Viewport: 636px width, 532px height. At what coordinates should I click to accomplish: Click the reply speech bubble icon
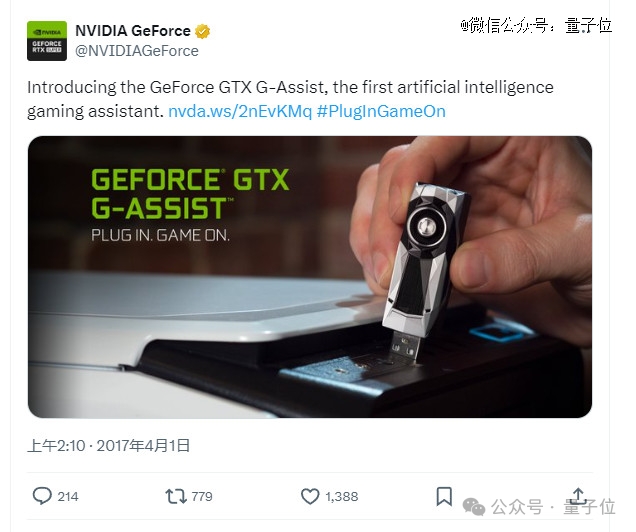point(42,496)
